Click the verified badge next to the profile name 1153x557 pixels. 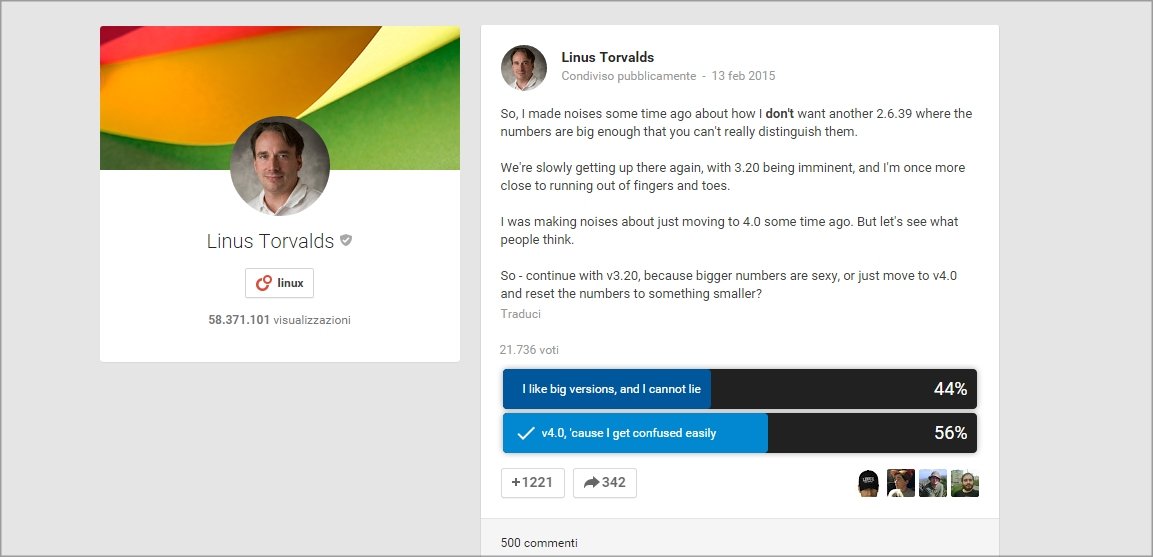point(346,240)
